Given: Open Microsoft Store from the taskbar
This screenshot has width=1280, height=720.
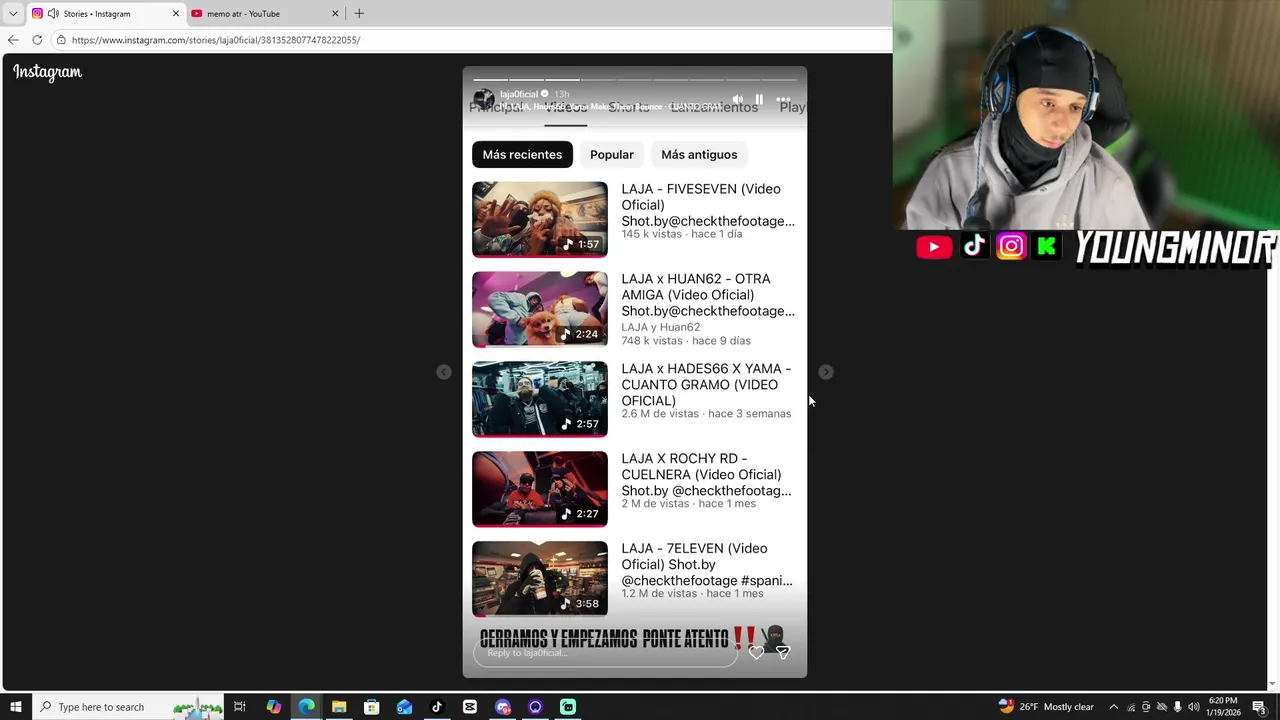Looking at the screenshot, I should pyautogui.click(x=371, y=707).
